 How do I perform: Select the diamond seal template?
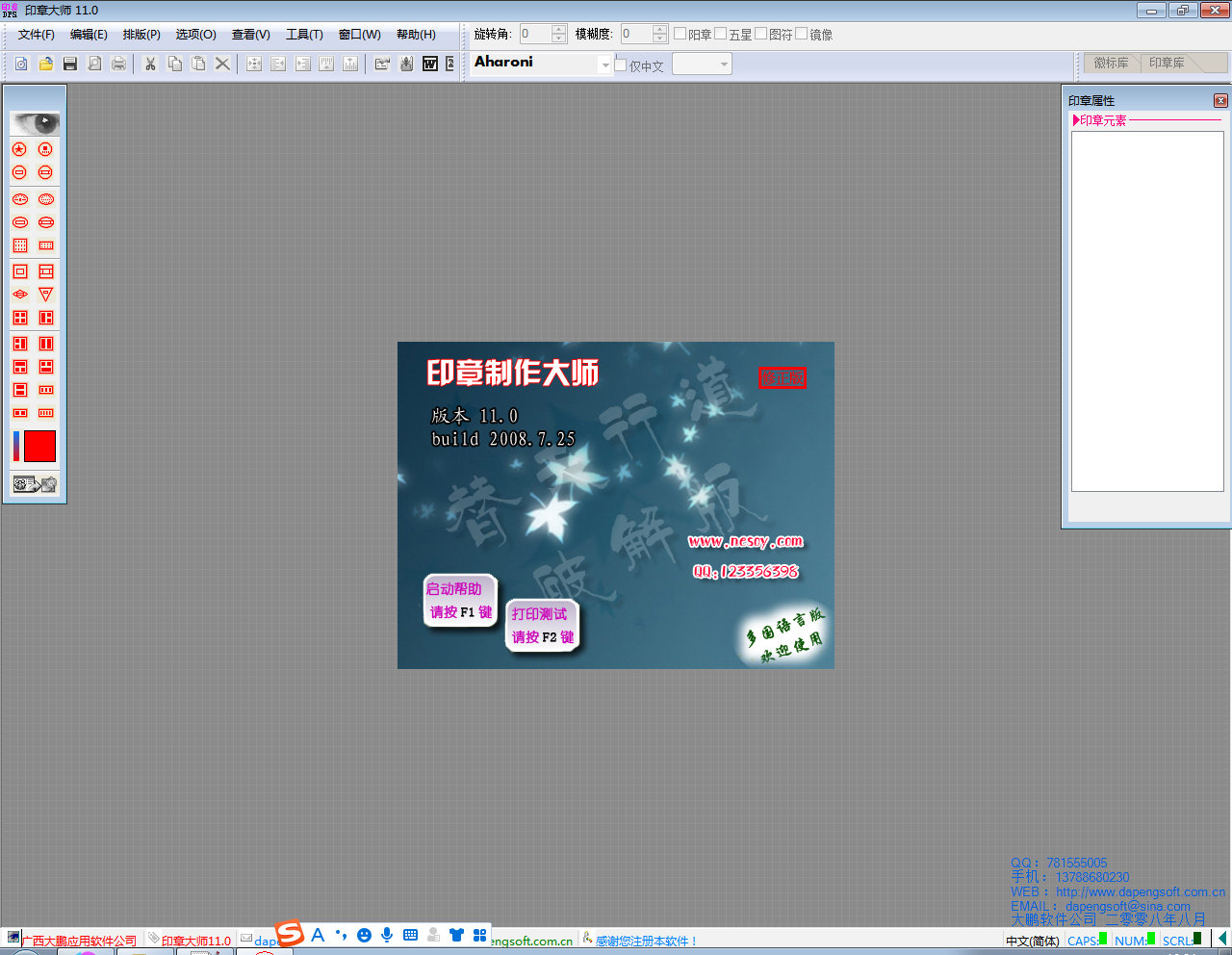(19, 295)
